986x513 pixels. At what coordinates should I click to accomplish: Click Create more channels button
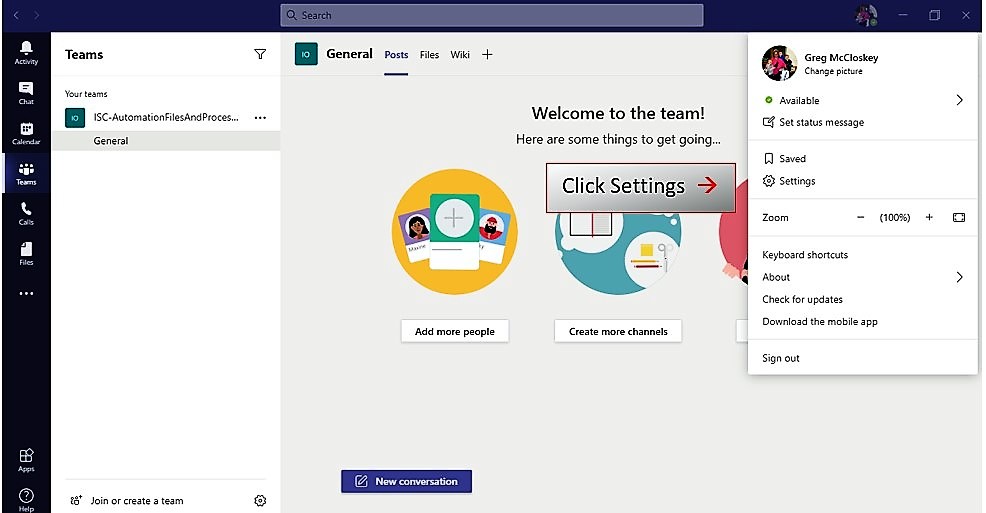pyautogui.click(x=618, y=331)
